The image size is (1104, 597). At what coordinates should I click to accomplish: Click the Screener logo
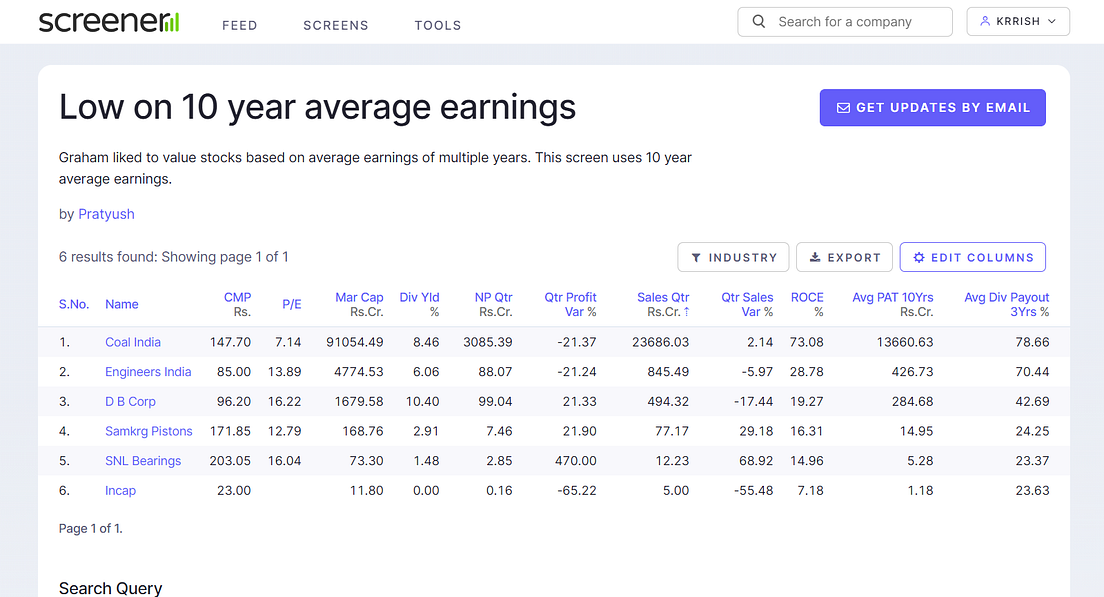[109, 22]
